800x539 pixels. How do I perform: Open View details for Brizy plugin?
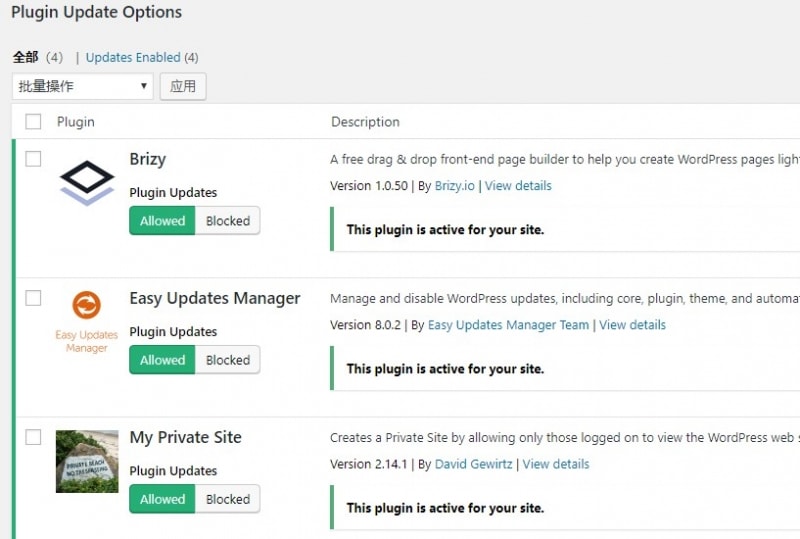tap(518, 186)
